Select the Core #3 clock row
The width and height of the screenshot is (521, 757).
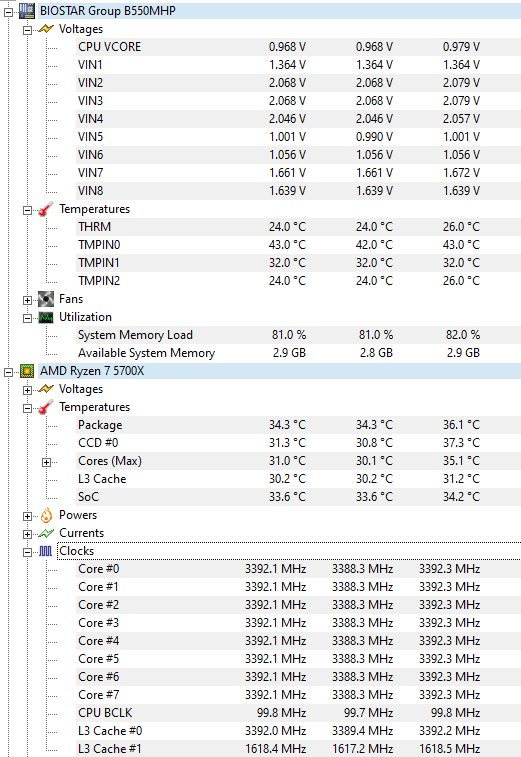point(298,623)
